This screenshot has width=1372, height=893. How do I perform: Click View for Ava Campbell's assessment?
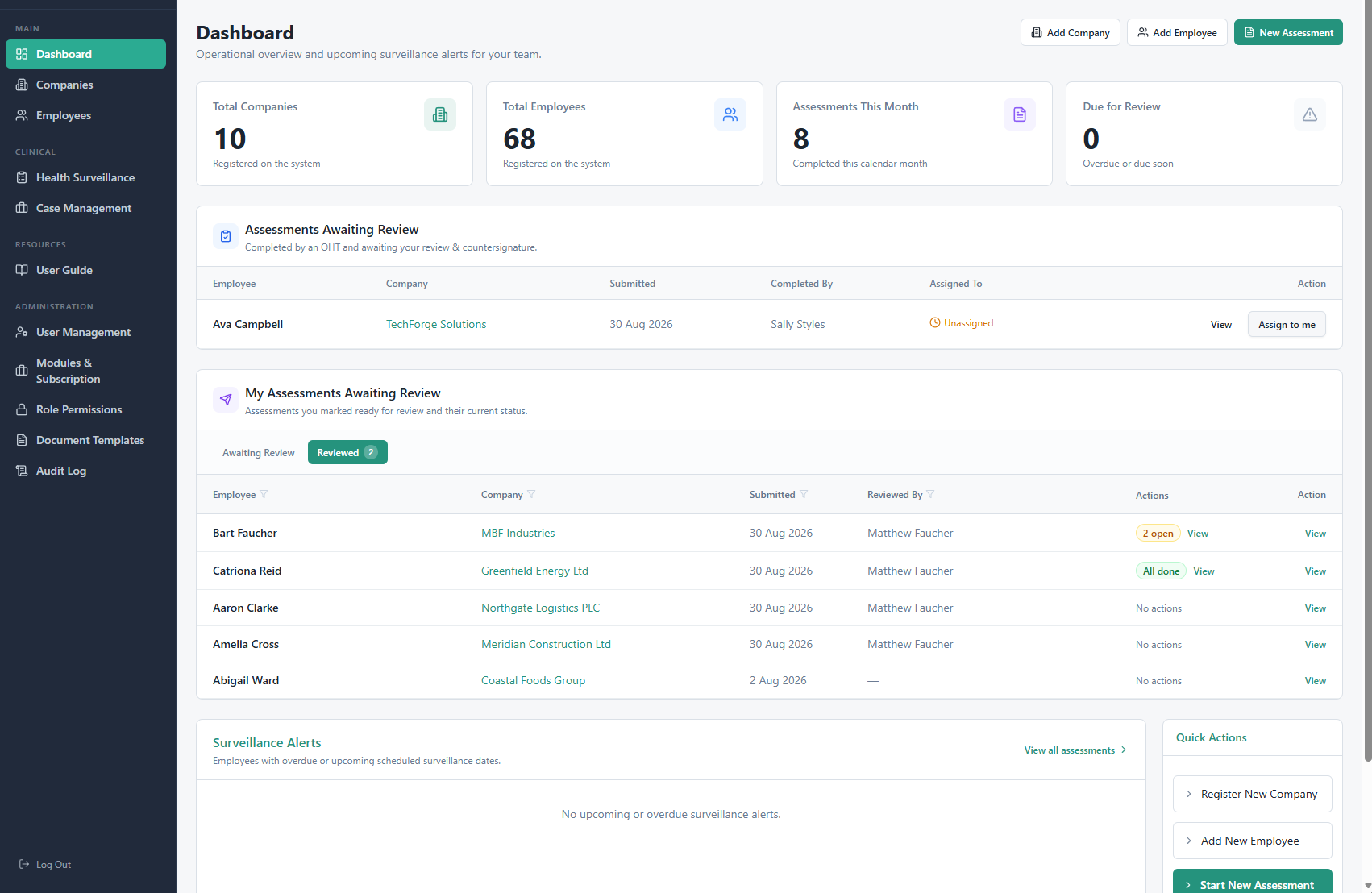click(1221, 324)
